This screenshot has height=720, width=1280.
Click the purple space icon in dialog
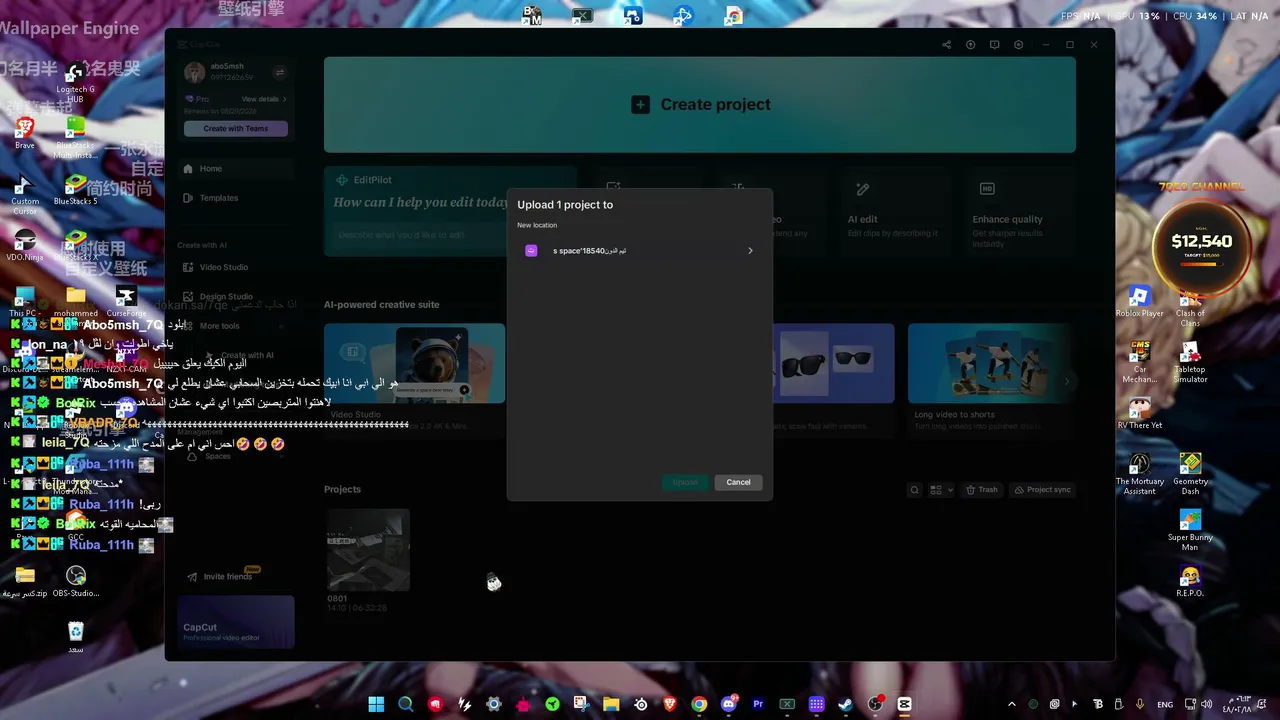(531, 251)
